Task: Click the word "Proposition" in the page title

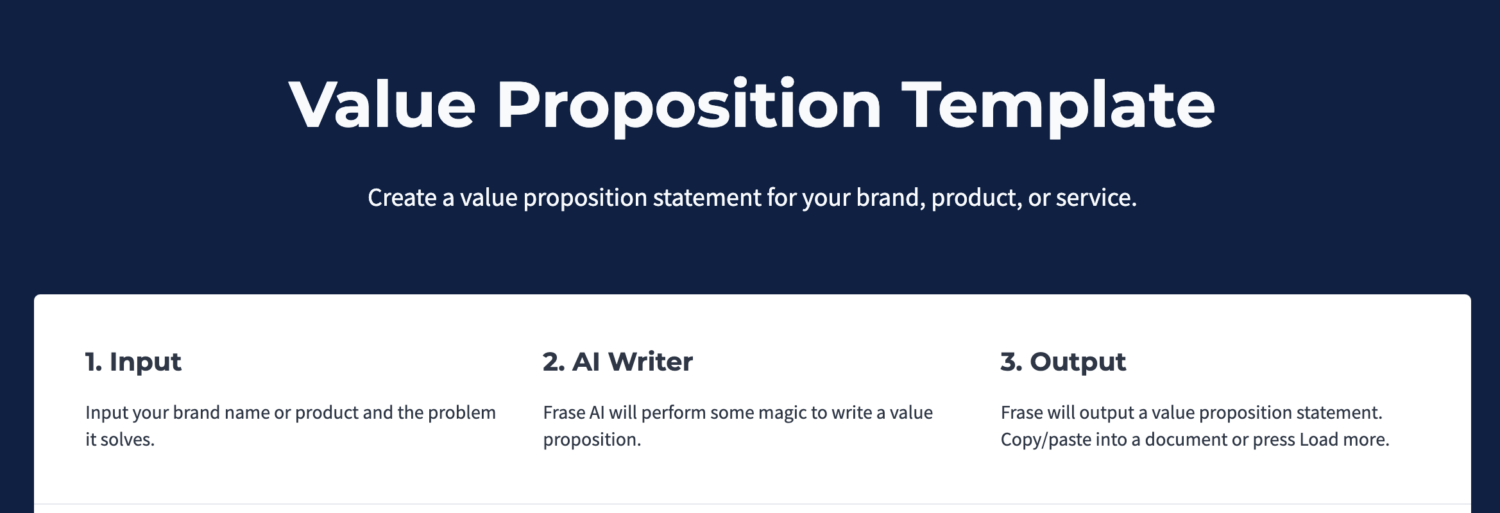Action: point(689,103)
